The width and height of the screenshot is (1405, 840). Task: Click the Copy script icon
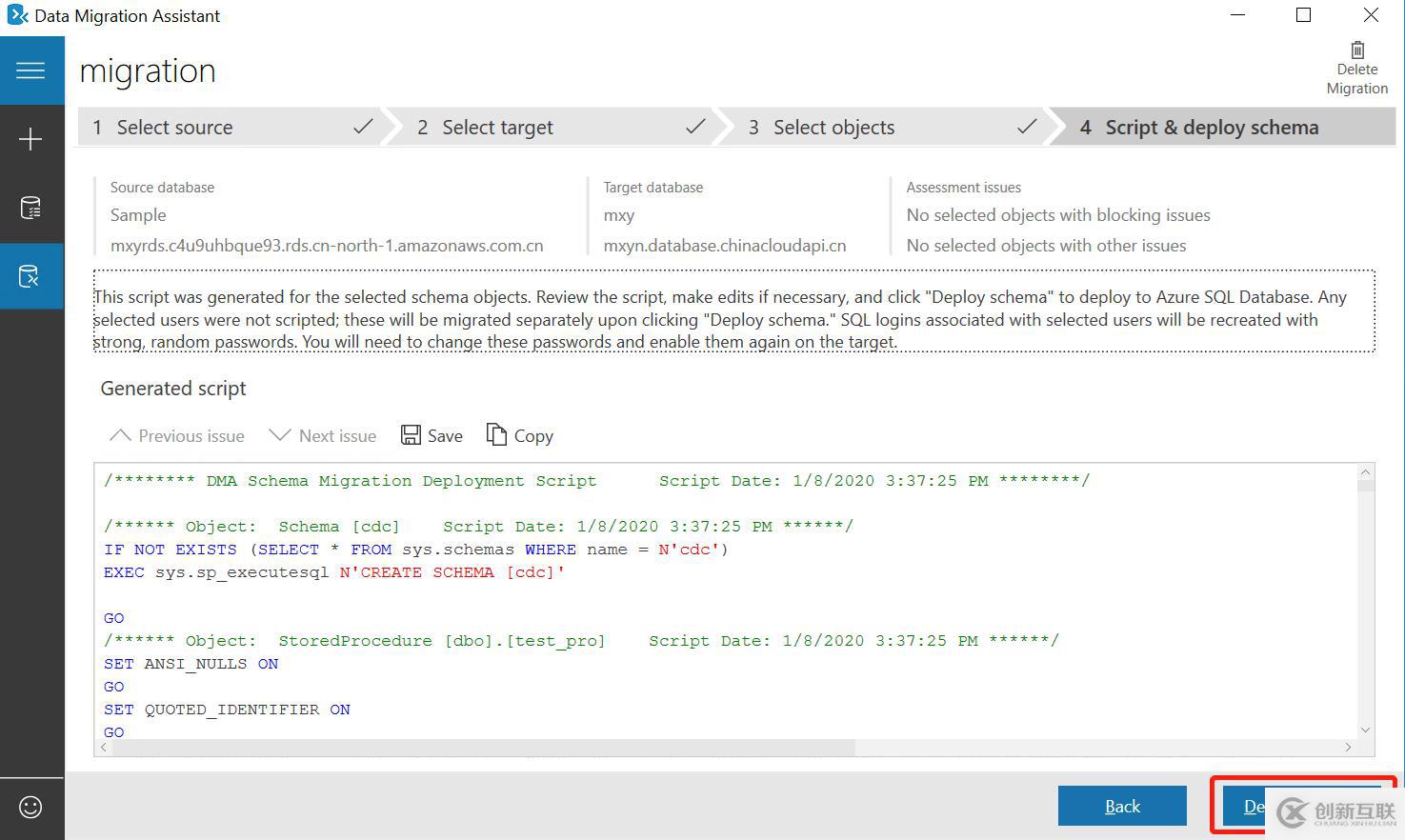[x=496, y=434]
